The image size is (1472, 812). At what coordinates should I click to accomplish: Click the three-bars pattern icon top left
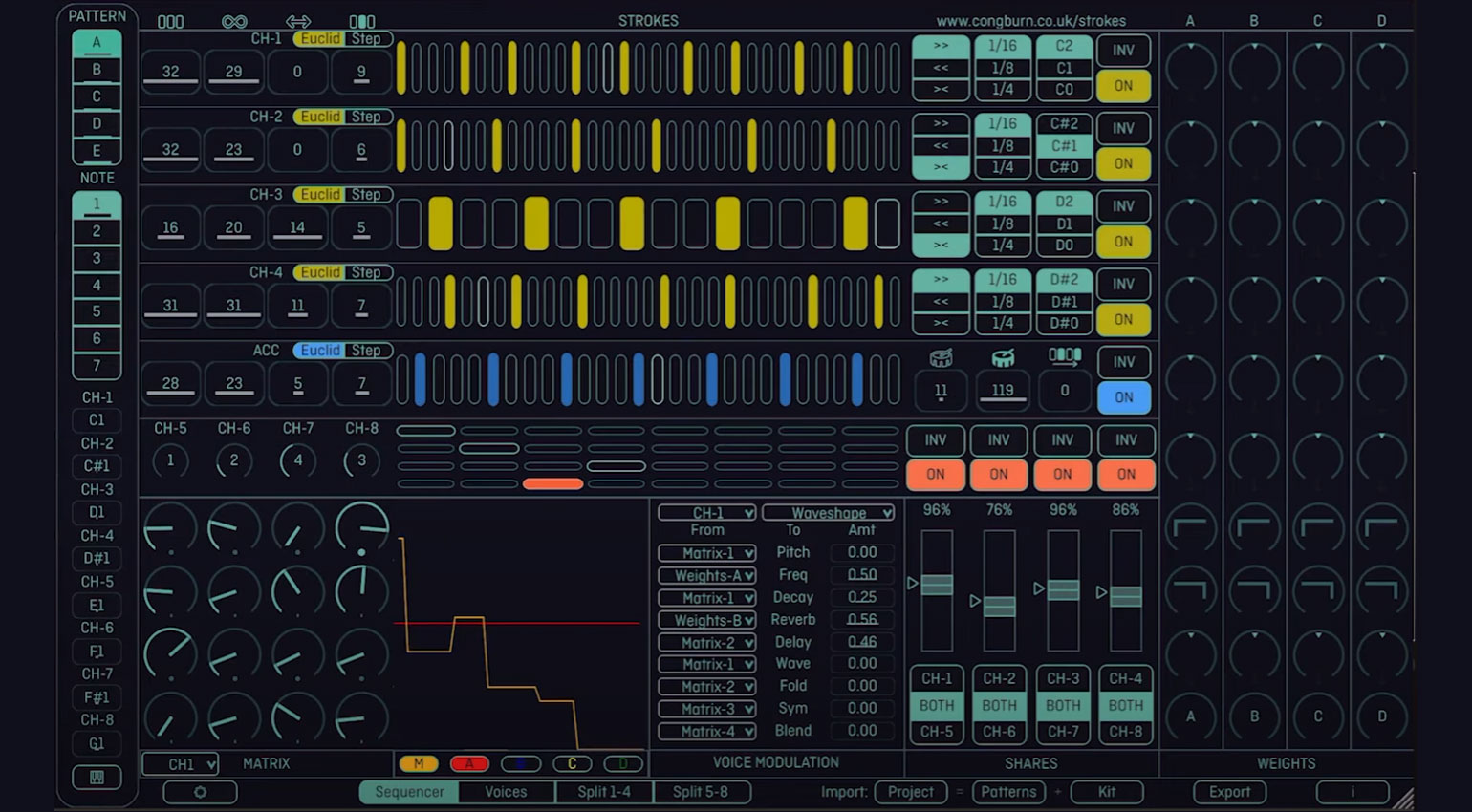(x=170, y=19)
